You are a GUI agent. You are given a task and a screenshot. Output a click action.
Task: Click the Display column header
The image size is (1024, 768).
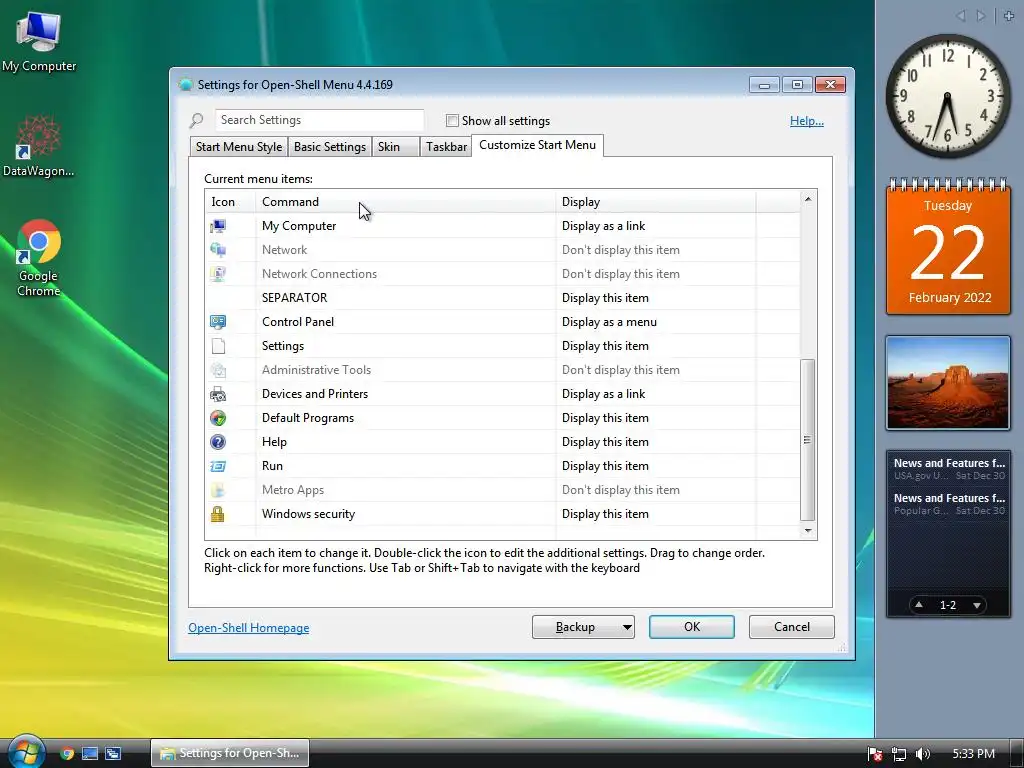point(656,202)
